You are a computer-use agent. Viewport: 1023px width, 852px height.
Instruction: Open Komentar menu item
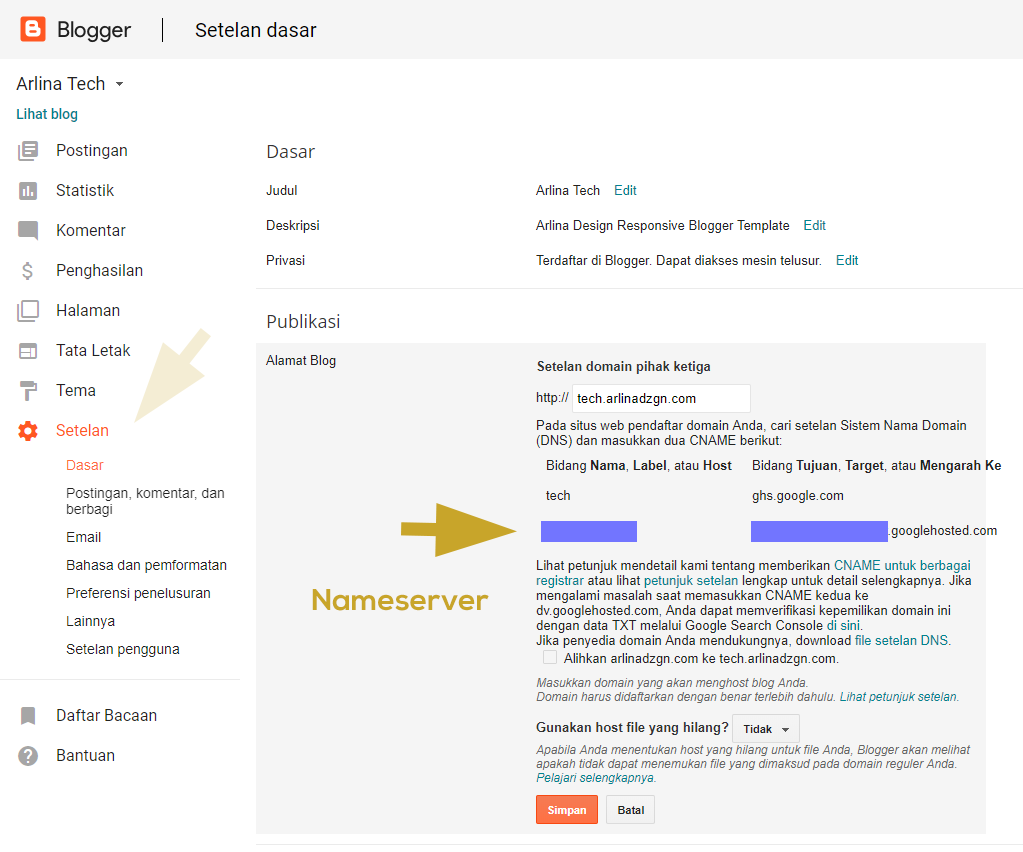91,230
